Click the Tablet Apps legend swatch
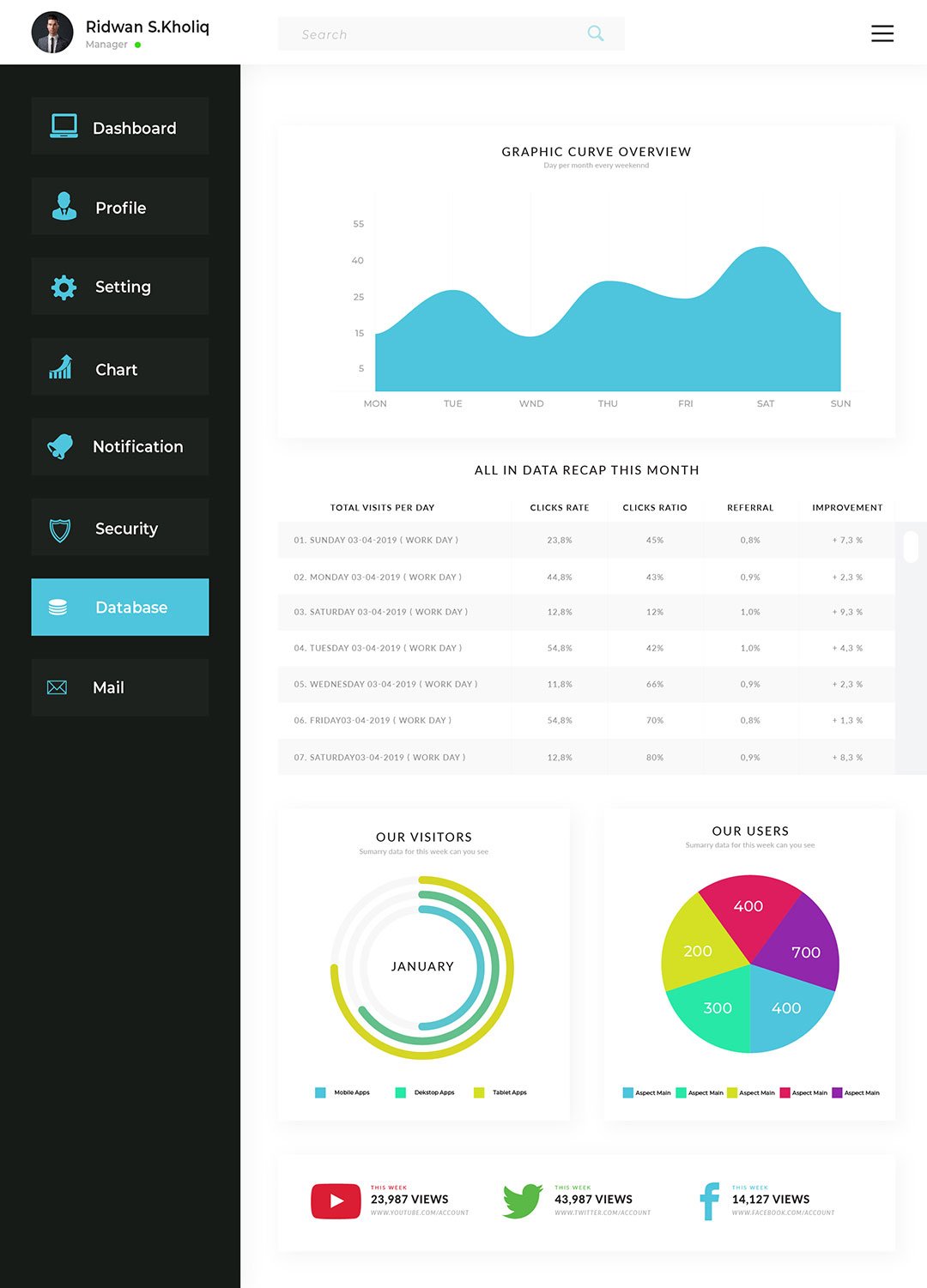This screenshot has height=1288, width=927. (479, 1092)
